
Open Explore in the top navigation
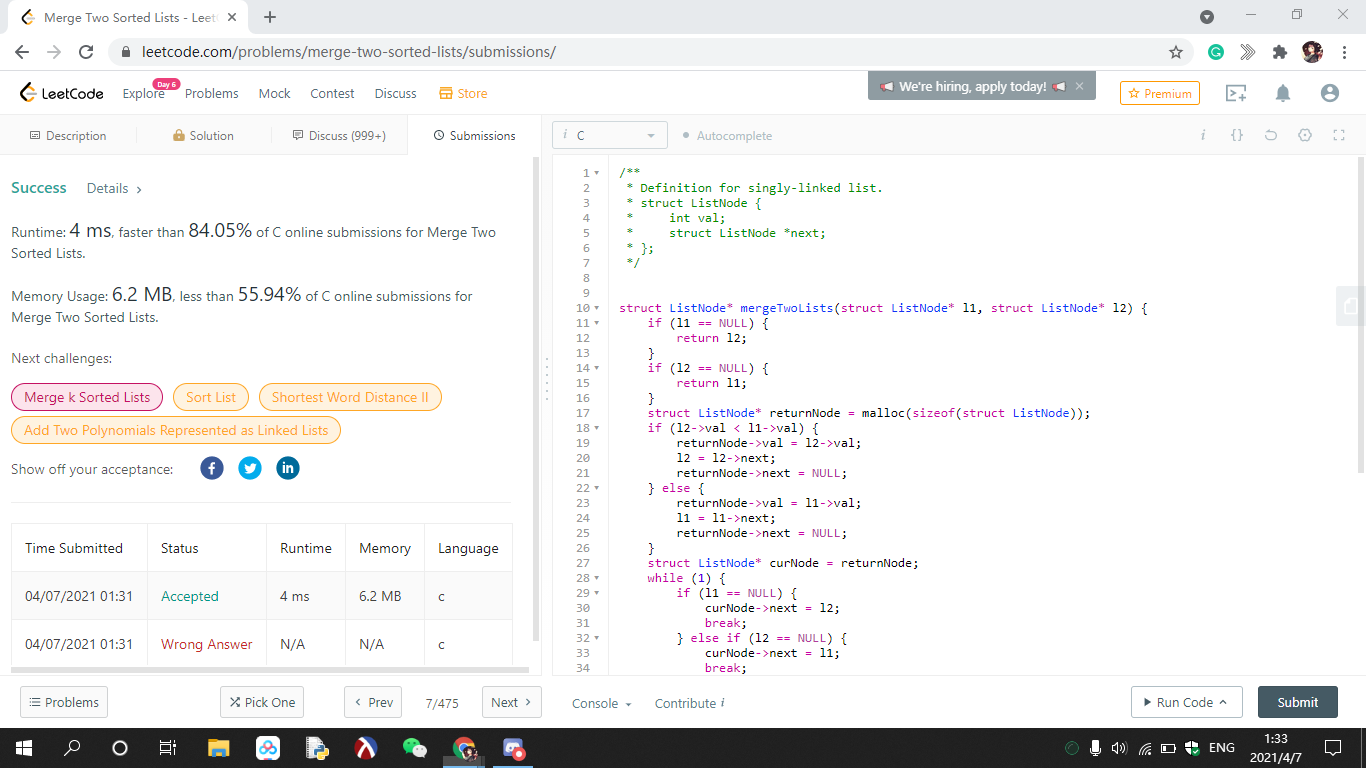pyautogui.click(x=143, y=93)
